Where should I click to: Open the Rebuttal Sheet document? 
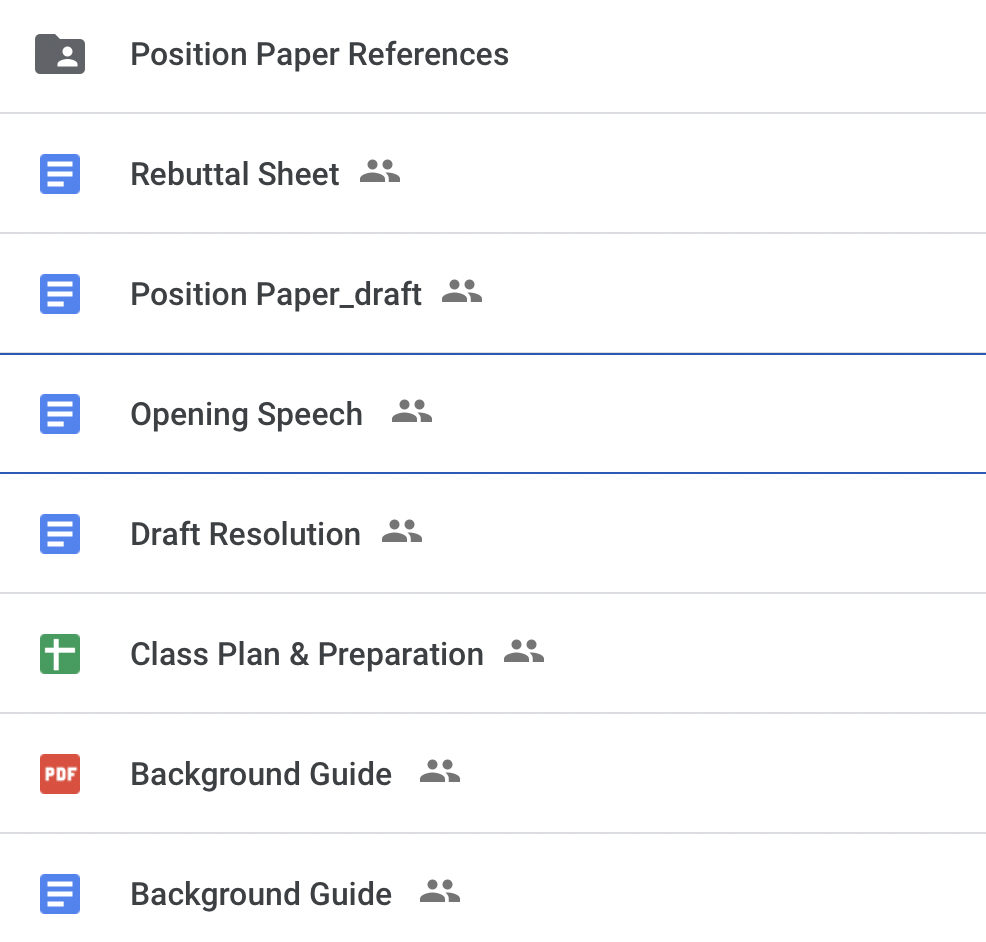235,174
